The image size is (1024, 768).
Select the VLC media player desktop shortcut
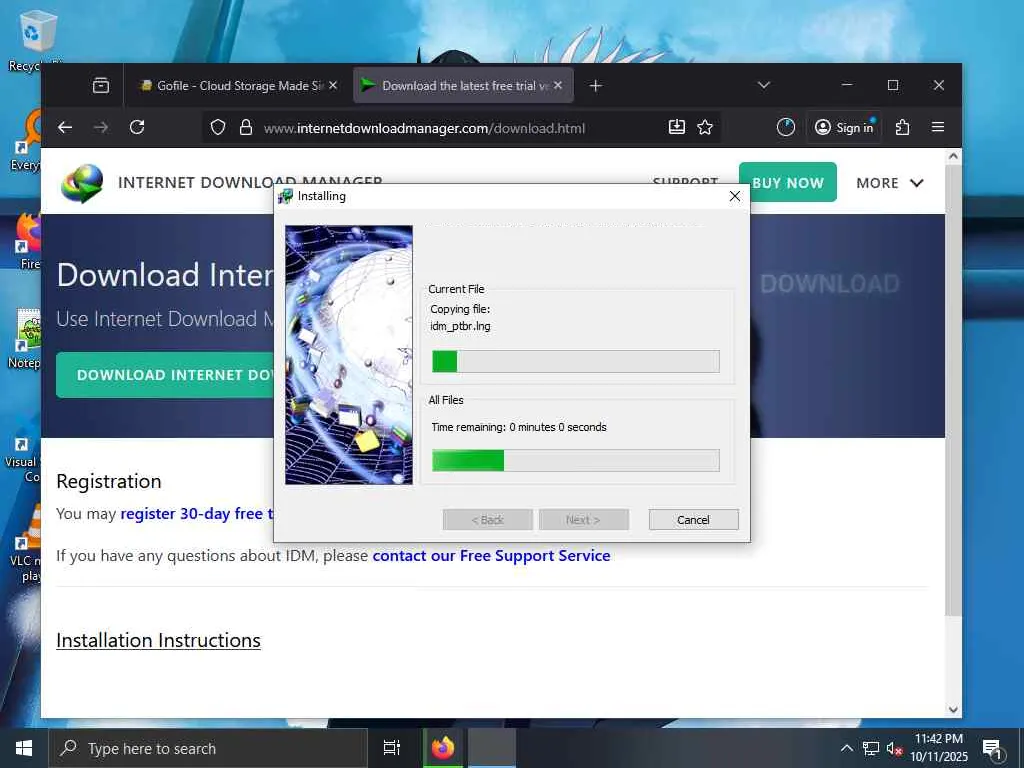coord(26,542)
